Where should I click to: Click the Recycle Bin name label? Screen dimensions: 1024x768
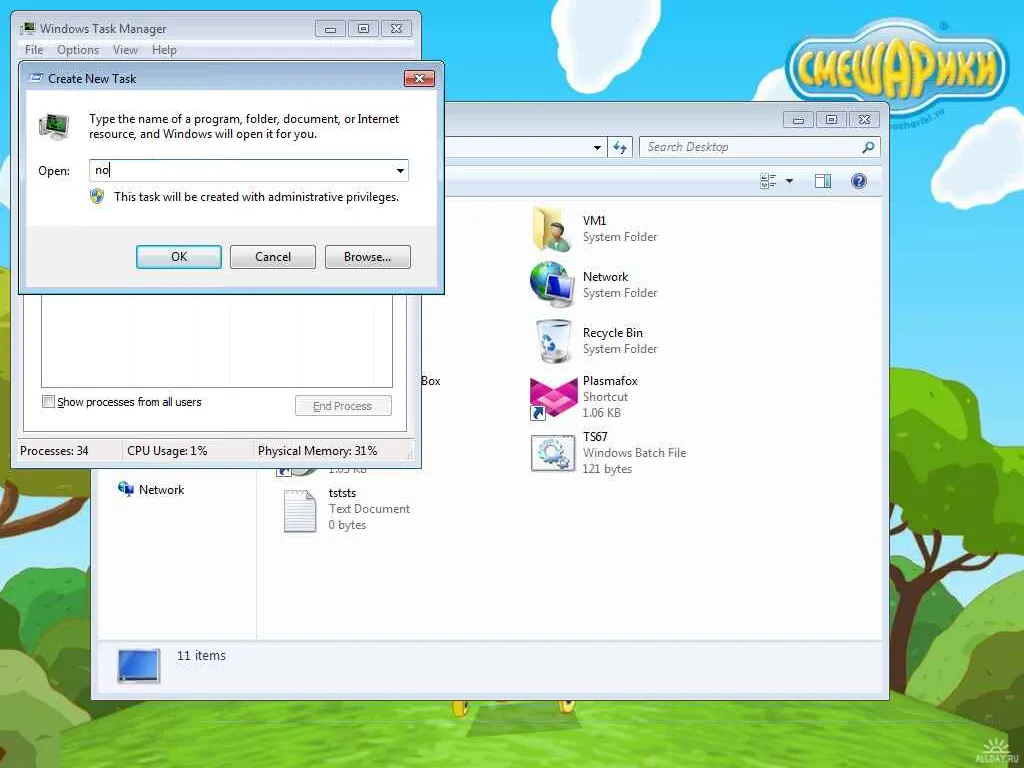[613, 333]
